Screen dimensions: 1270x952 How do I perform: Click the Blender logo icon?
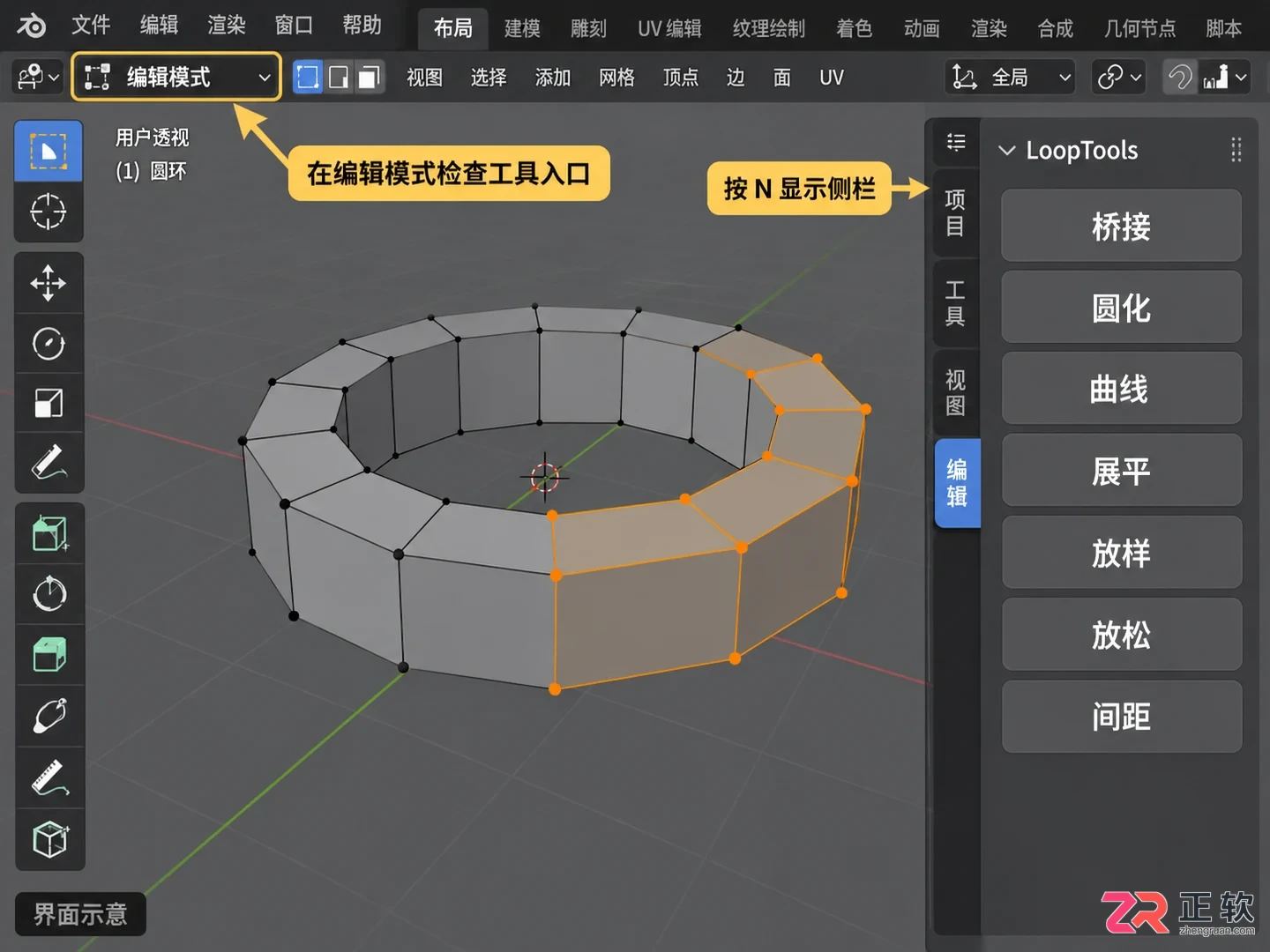click(x=31, y=26)
